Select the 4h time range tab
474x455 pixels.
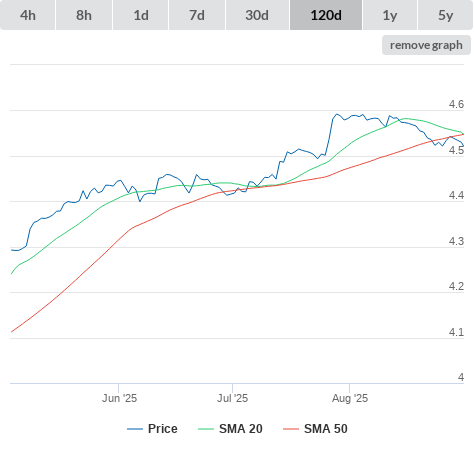tap(28, 15)
